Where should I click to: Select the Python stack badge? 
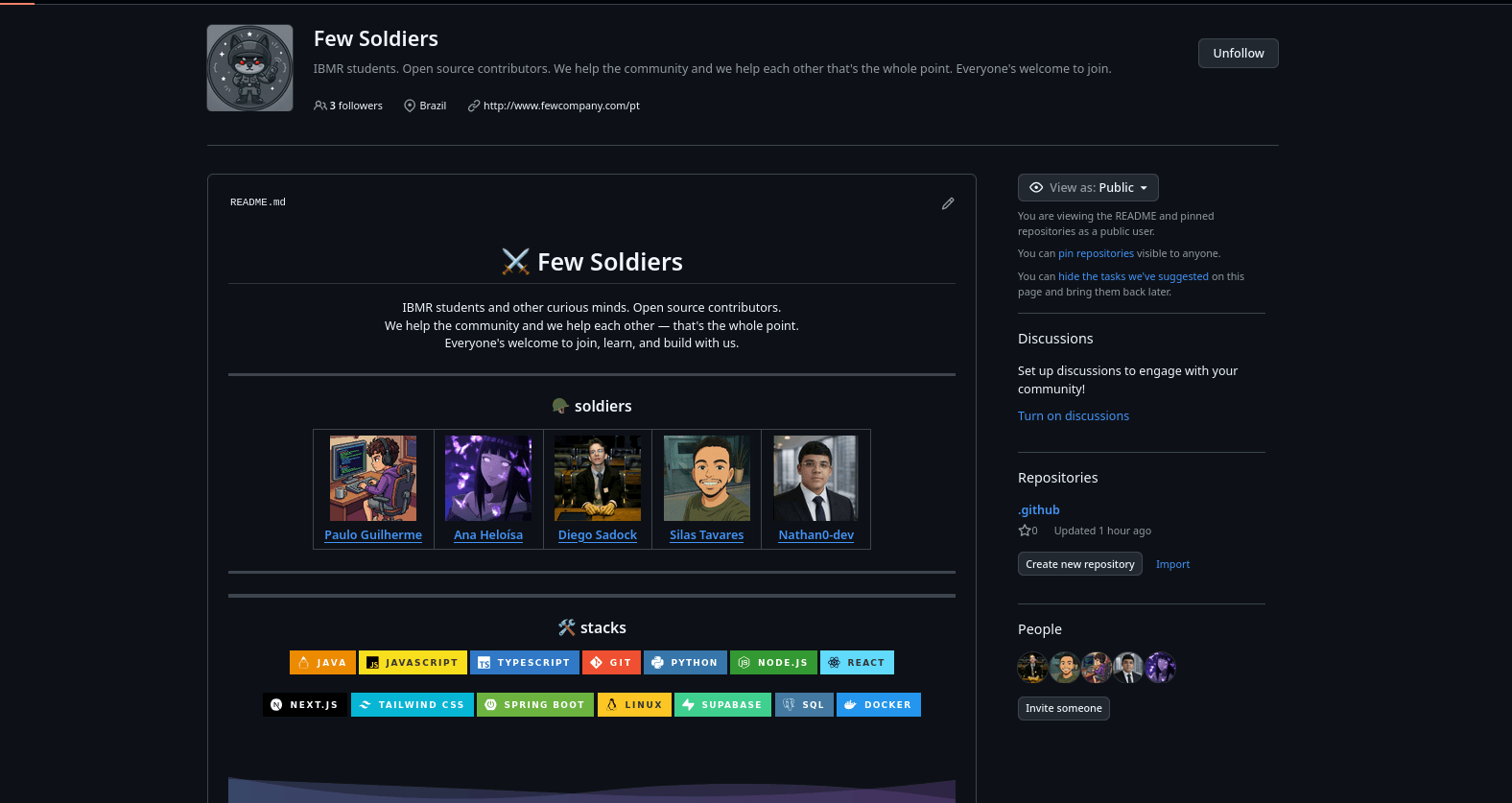(685, 662)
